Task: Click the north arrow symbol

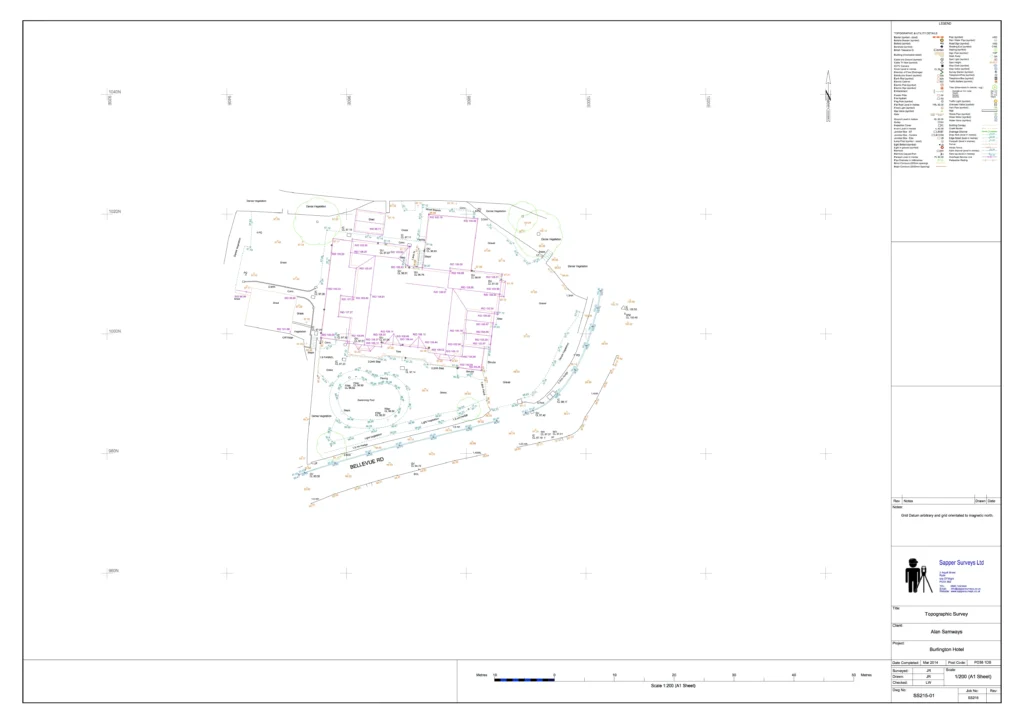Action: click(x=828, y=96)
